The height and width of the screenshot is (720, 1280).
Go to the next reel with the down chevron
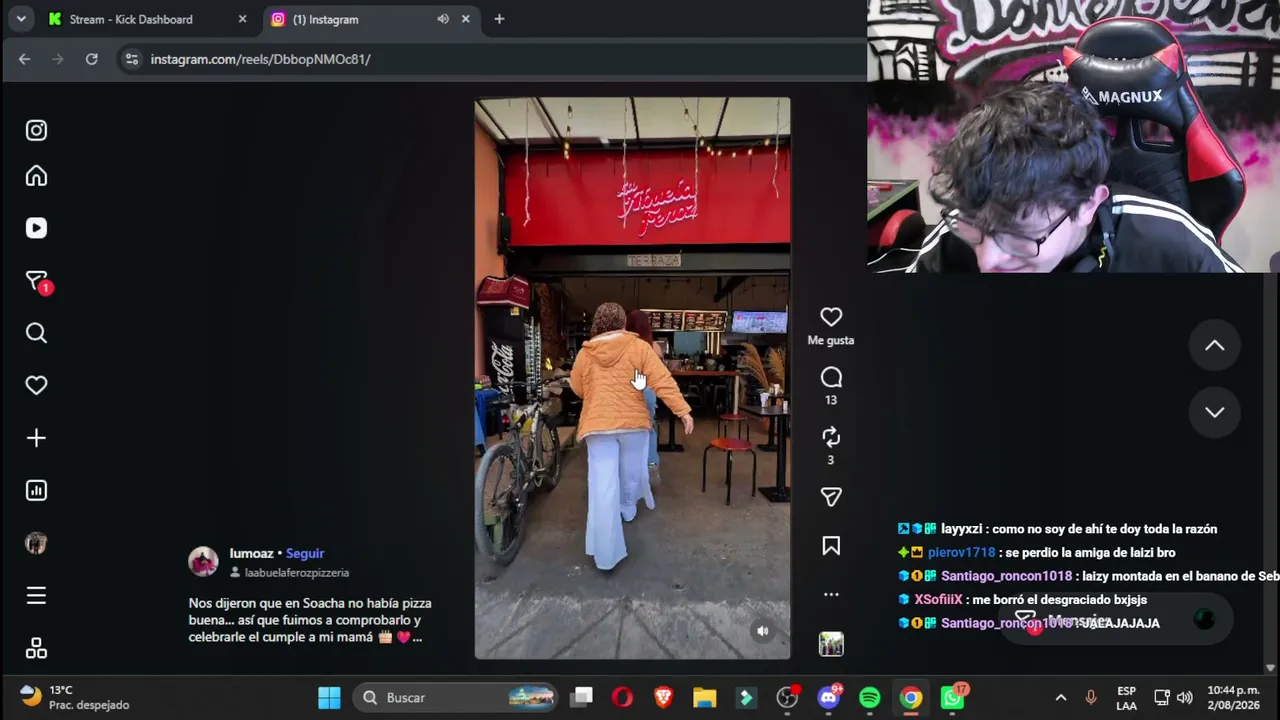[1214, 412]
